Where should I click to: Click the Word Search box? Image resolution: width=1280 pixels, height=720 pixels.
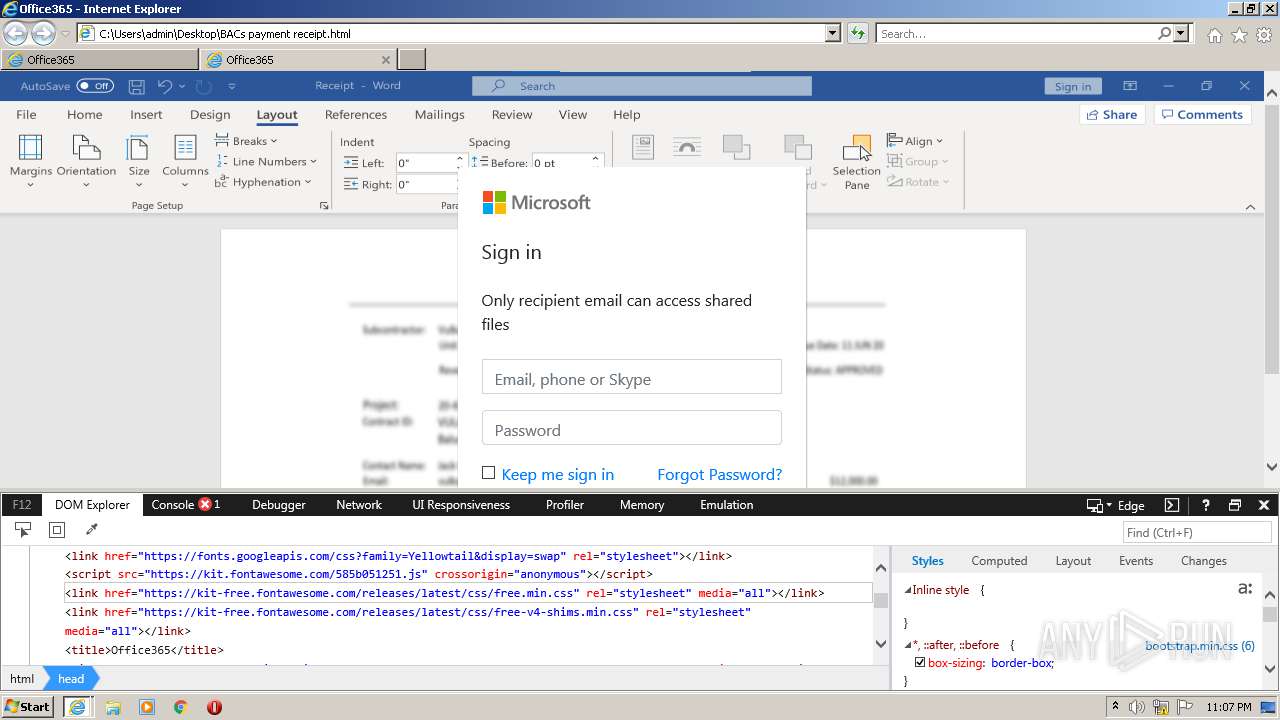point(642,86)
